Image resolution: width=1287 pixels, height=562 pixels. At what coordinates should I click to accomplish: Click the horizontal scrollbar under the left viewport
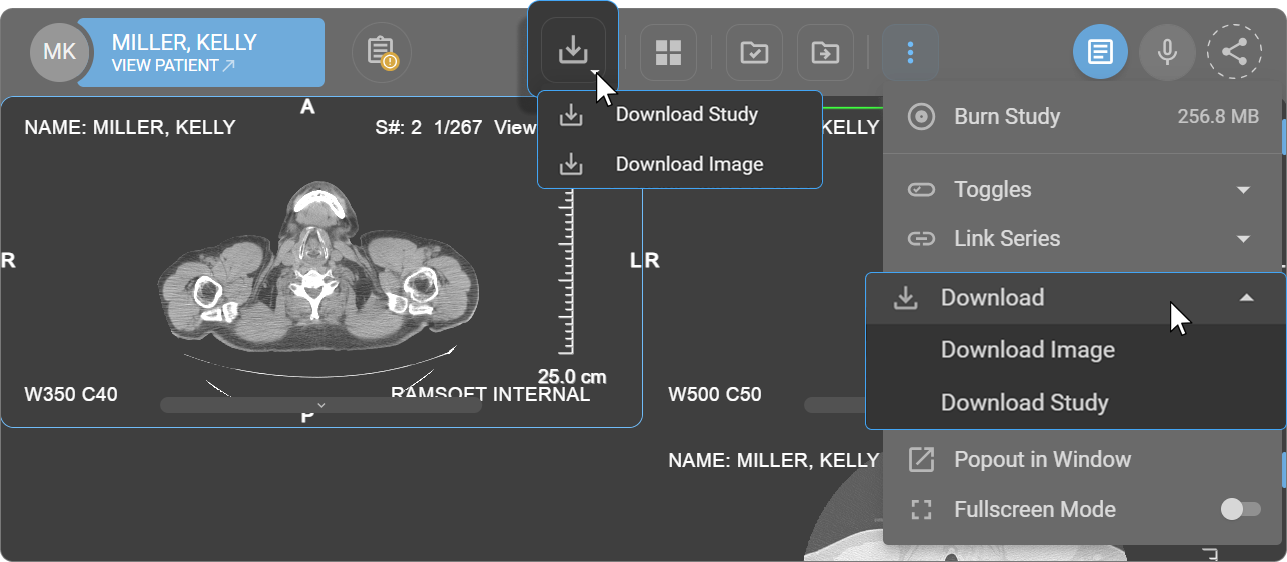click(320, 406)
